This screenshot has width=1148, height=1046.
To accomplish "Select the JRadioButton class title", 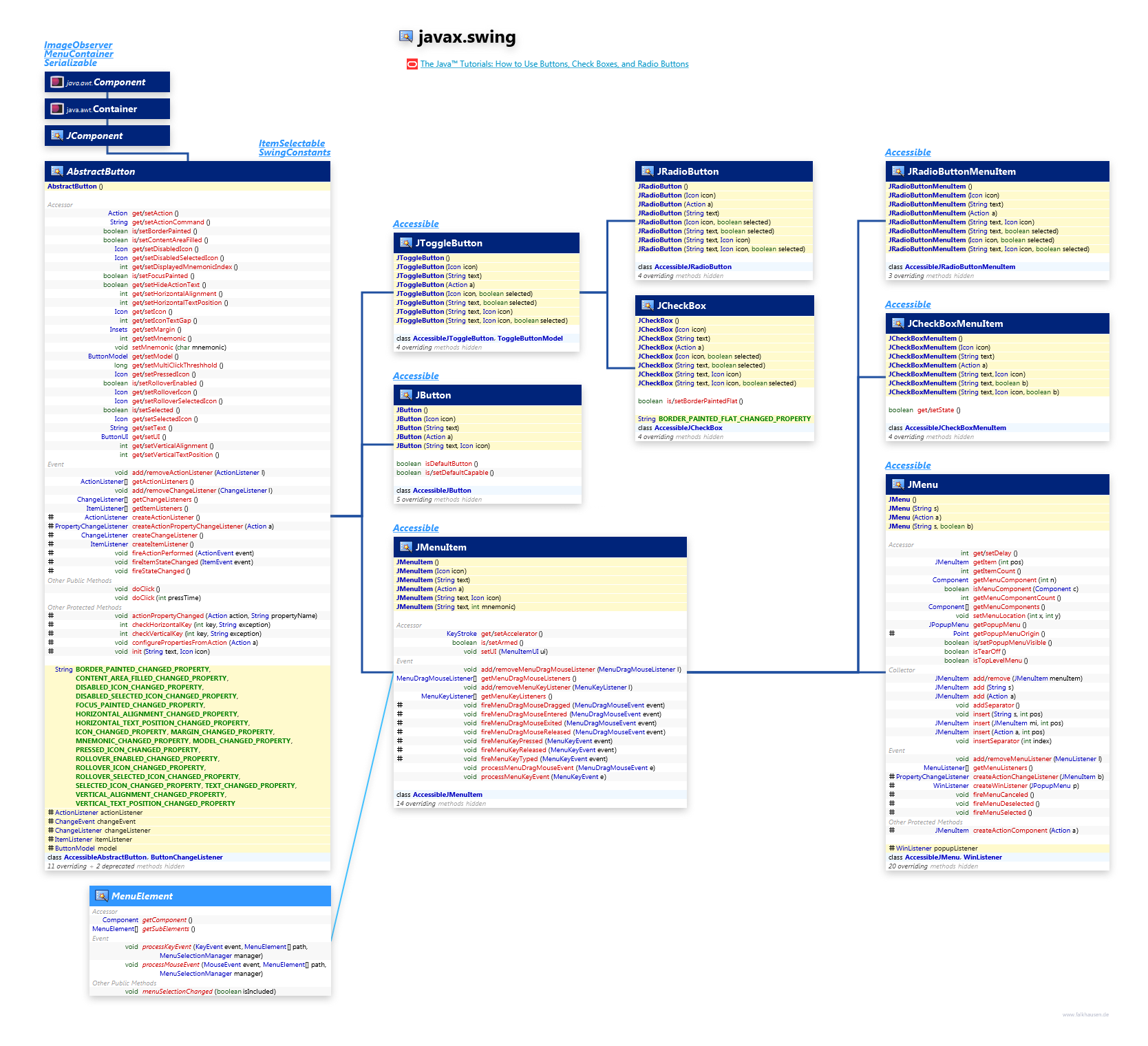I will pos(688,171).
